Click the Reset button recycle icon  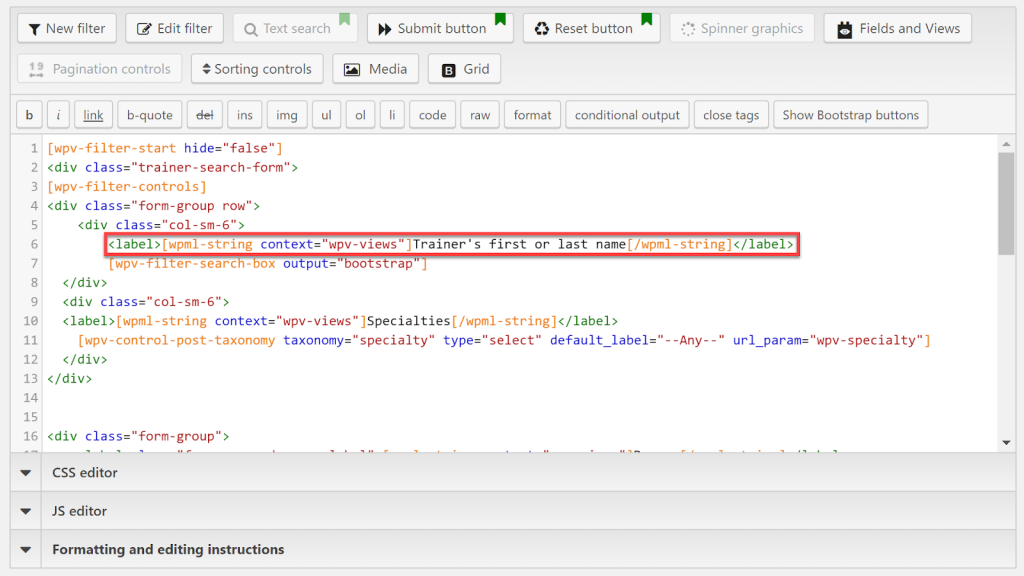[x=542, y=29]
